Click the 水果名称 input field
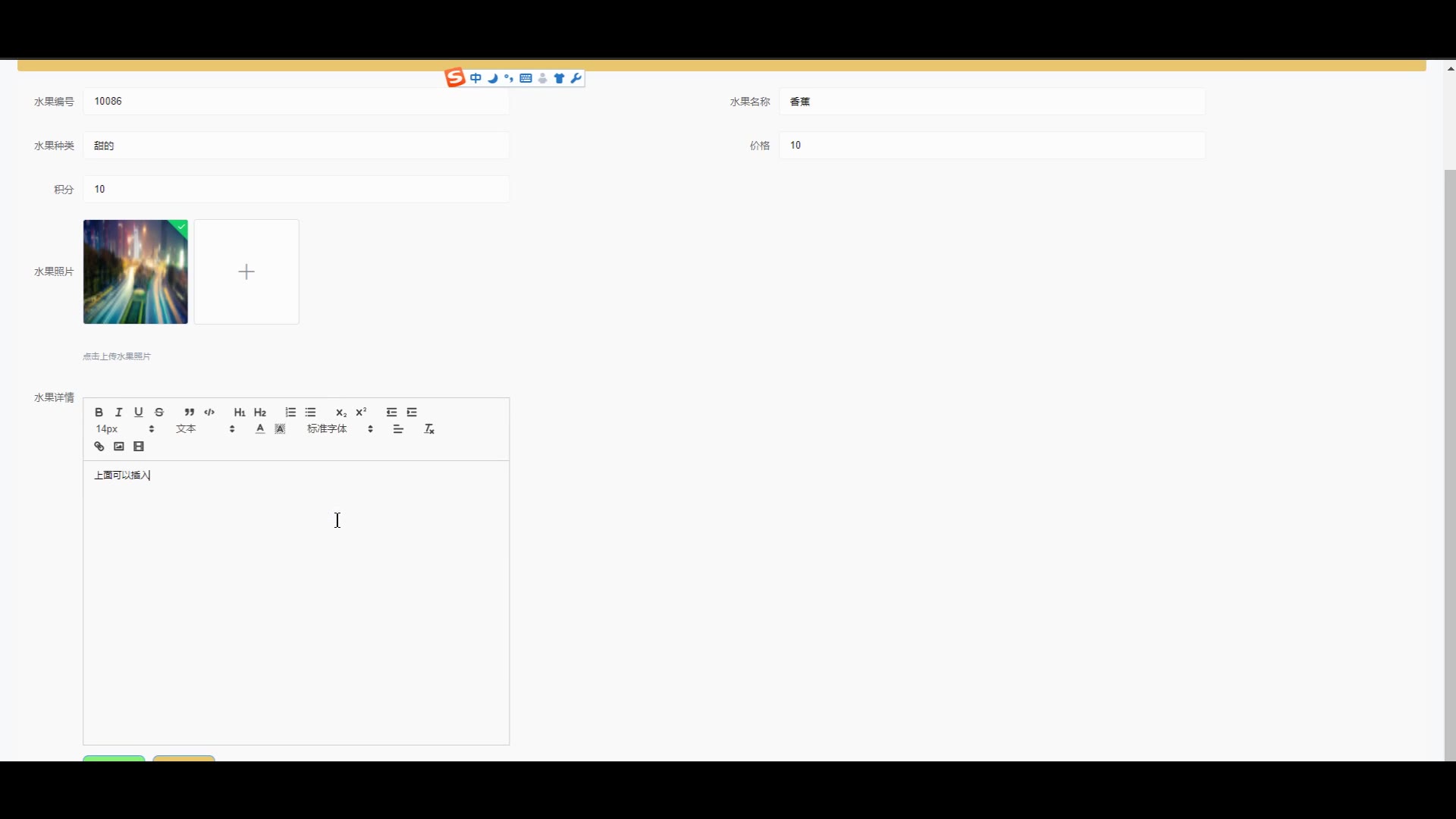The width and height of the screenshot is (1456, 819). [991, 102]
